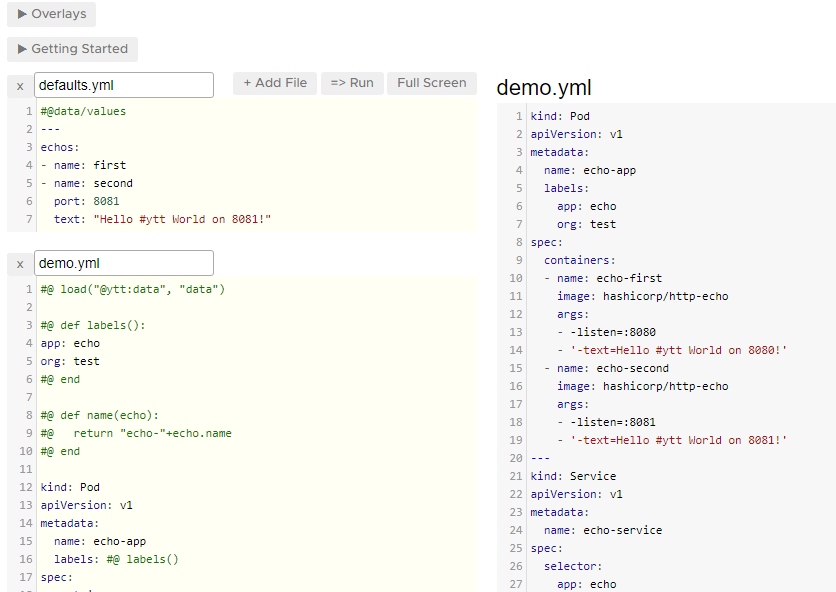
Task: Click the '-text=Hello #ytt World on 8080!' line
Action: coord(672,350)
